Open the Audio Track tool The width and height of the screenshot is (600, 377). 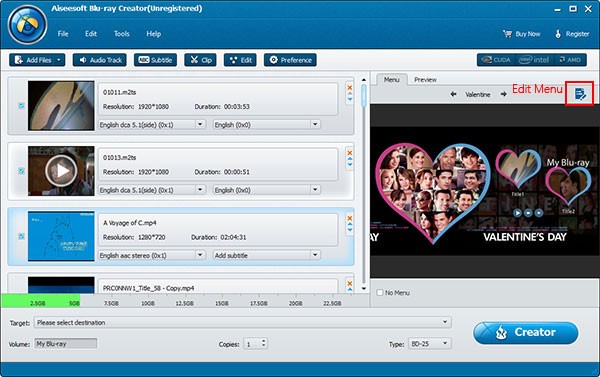pos(99,60)
